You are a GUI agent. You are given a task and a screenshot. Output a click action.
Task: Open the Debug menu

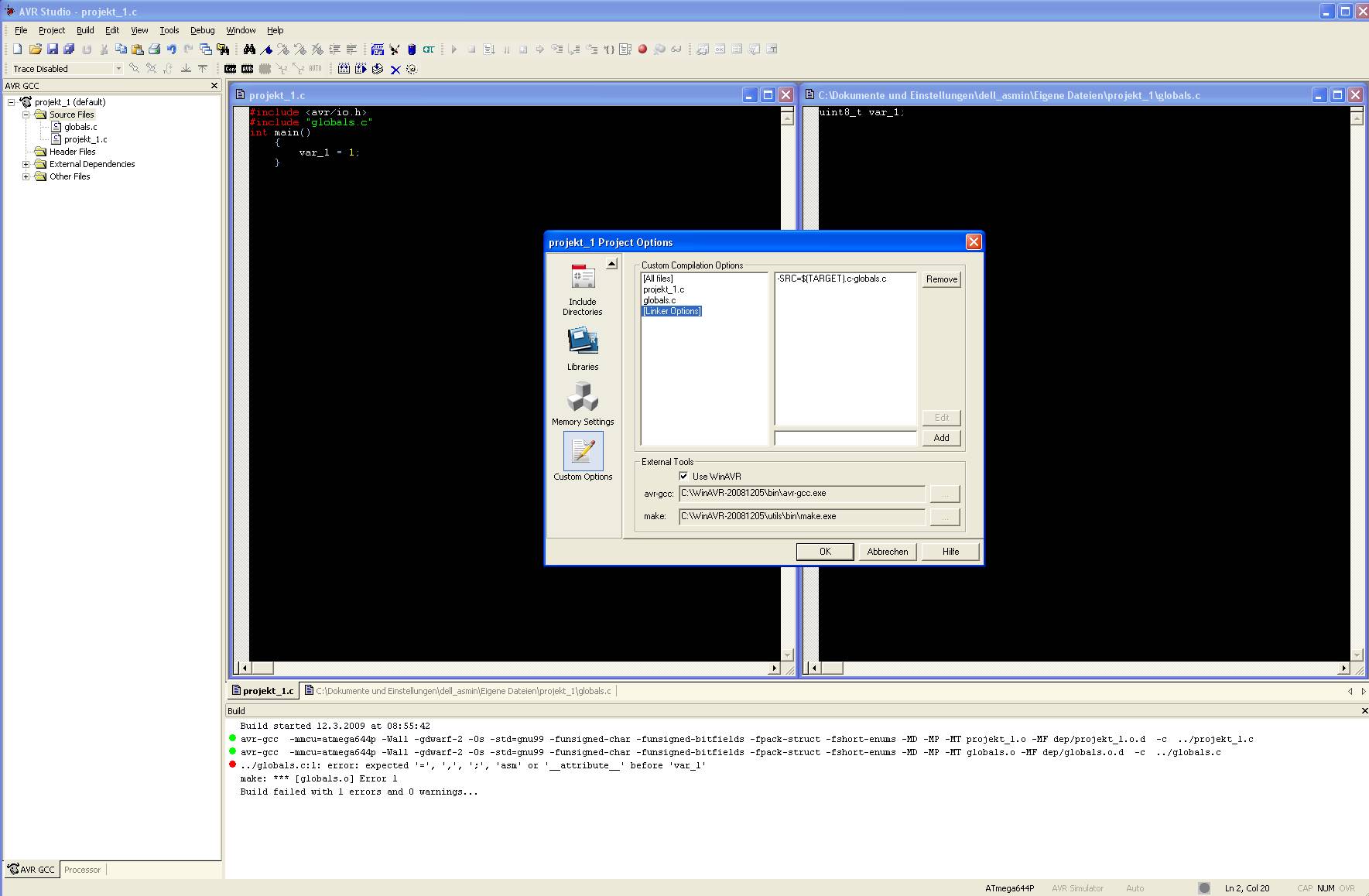[x=203, y=30]
